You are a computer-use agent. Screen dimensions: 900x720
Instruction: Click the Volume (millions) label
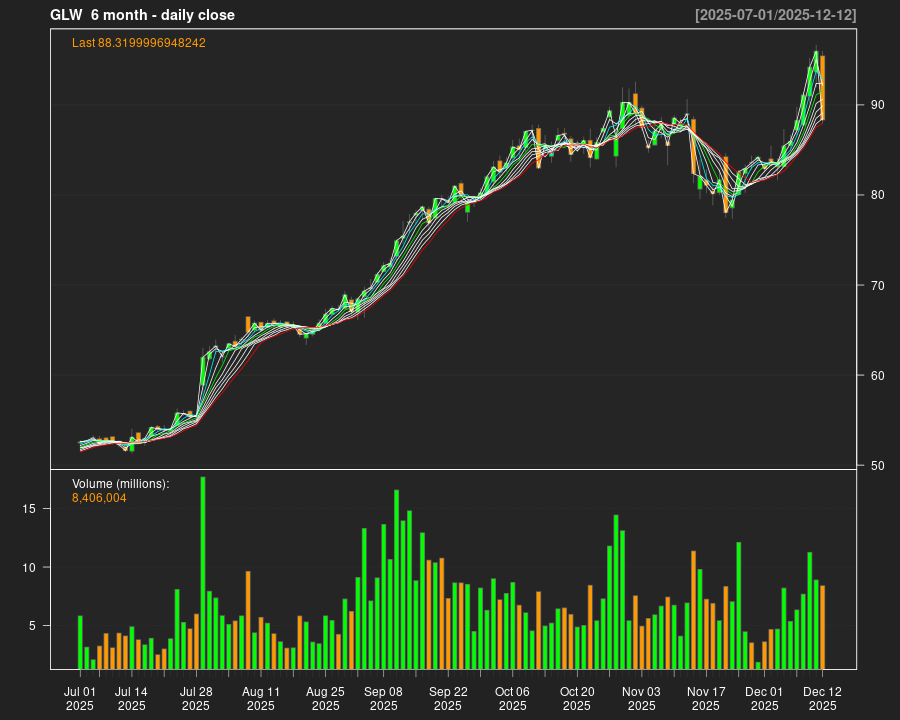click(120, 483)
